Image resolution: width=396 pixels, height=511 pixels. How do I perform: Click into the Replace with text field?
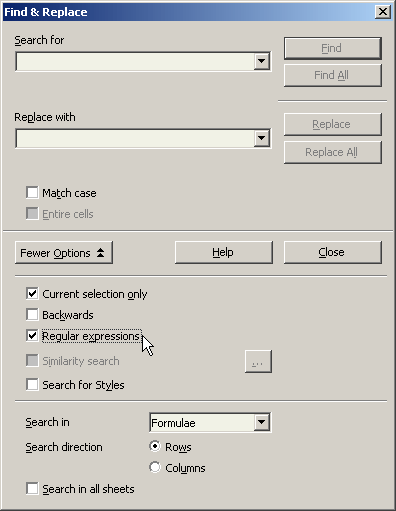[x=135, y=138]
